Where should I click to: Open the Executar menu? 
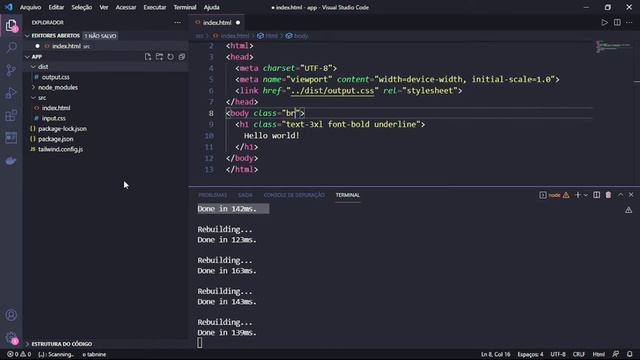click(155, 7)
